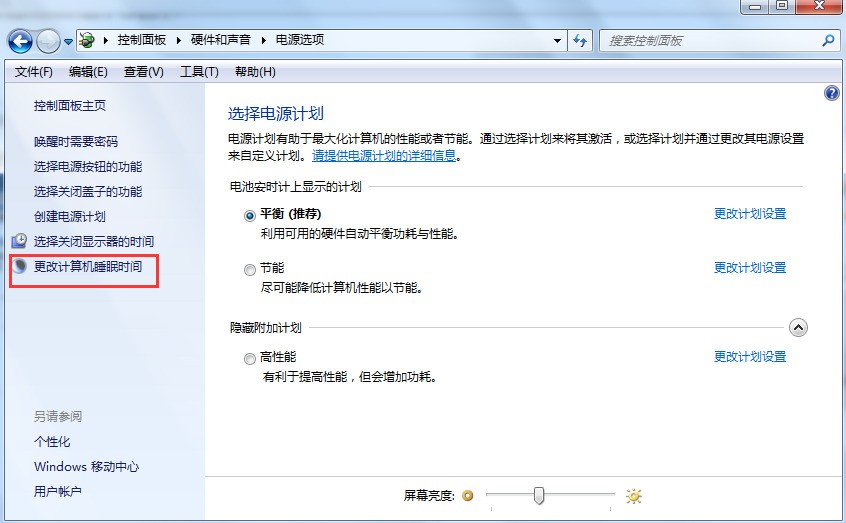The height and width of the screenshot is (523, 846).
Task: Open 选择关闭盖子的功能 link
Action: click(88, 192)
